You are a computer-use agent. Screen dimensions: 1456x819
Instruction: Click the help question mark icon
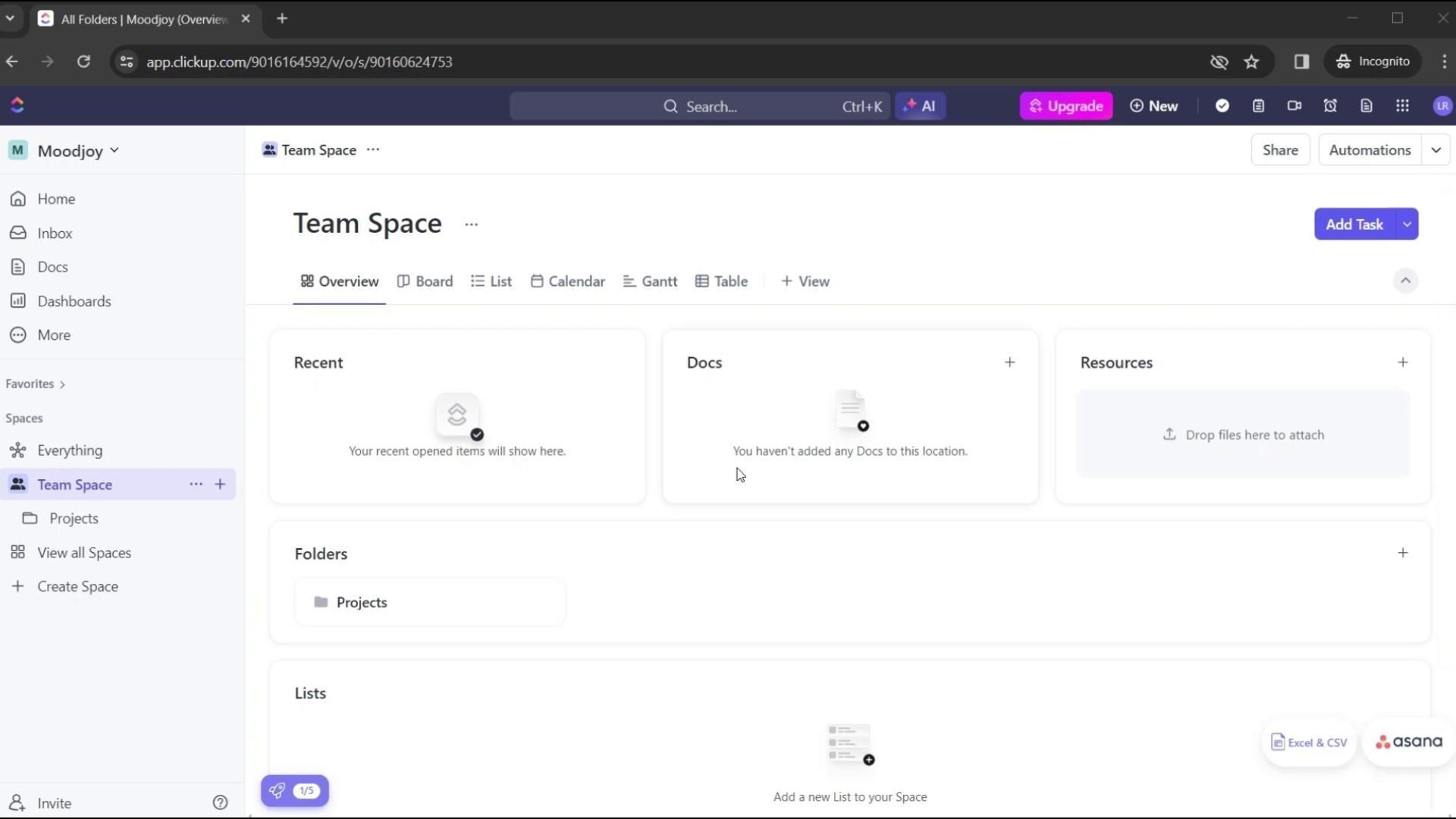(x=220, y=802)
